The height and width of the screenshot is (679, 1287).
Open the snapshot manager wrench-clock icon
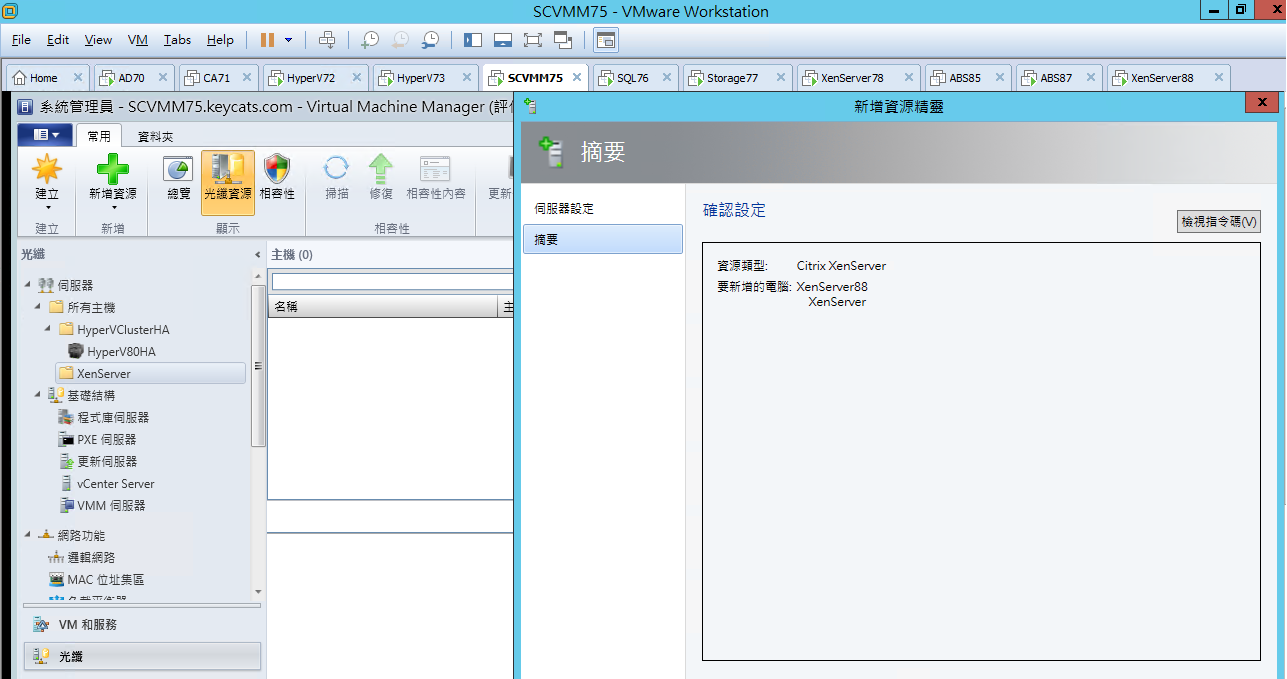coord(430,40)
